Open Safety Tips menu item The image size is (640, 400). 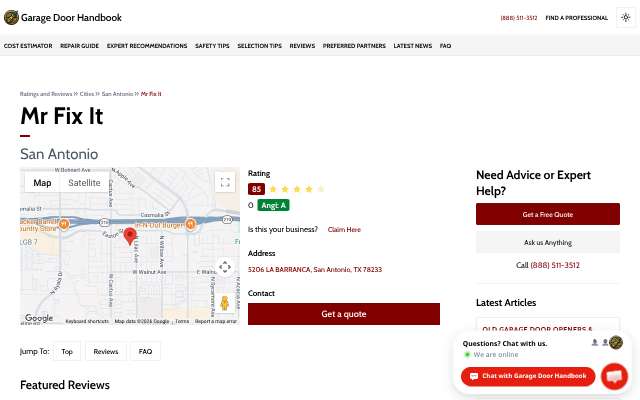(212, 46)
